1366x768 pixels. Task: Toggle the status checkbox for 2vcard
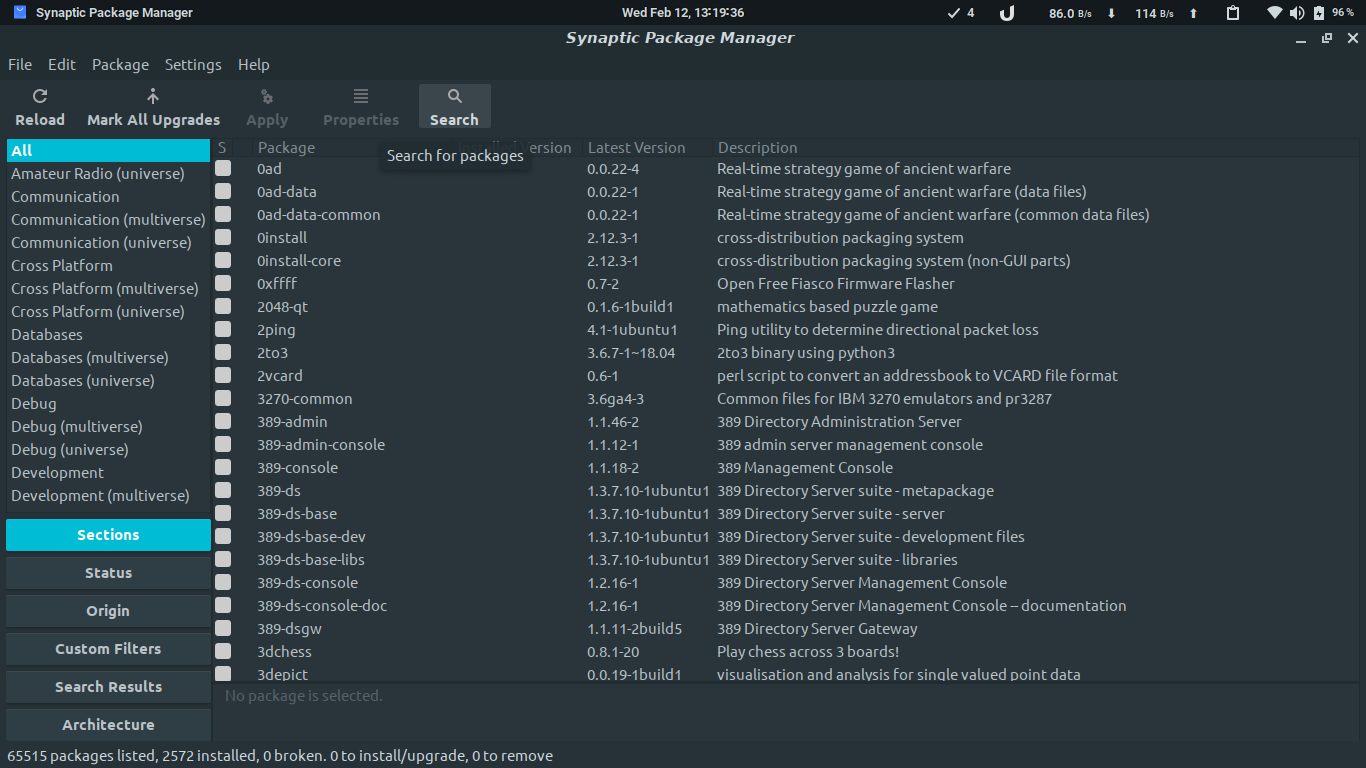point(223,375)
